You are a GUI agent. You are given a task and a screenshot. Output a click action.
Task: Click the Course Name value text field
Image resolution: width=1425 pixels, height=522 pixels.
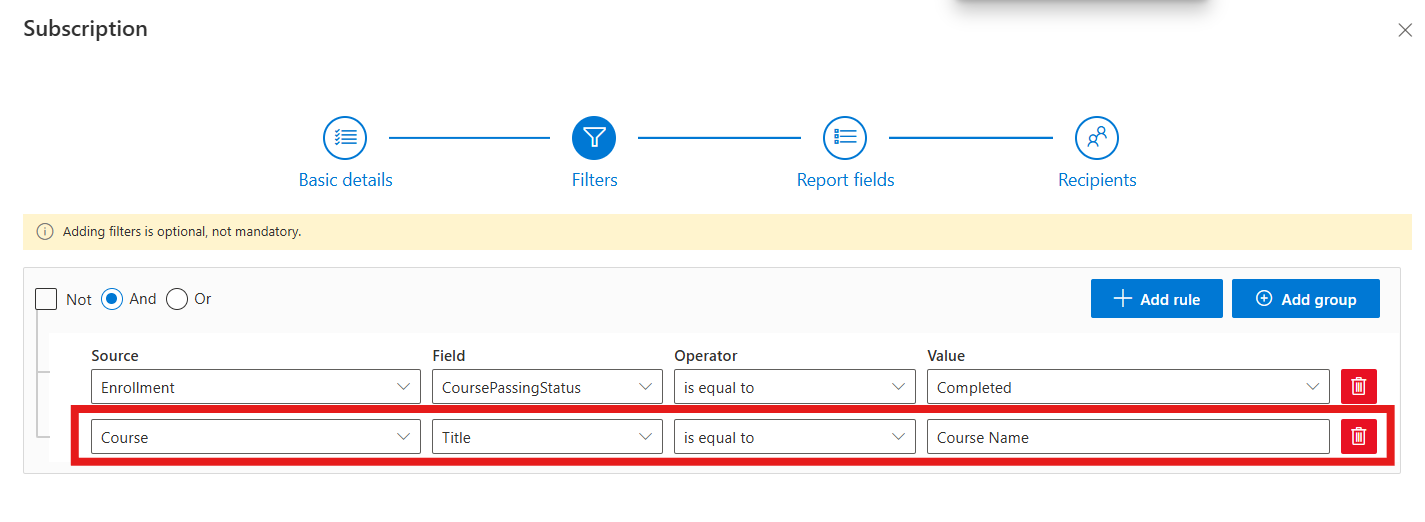(x=1127, y=437)
